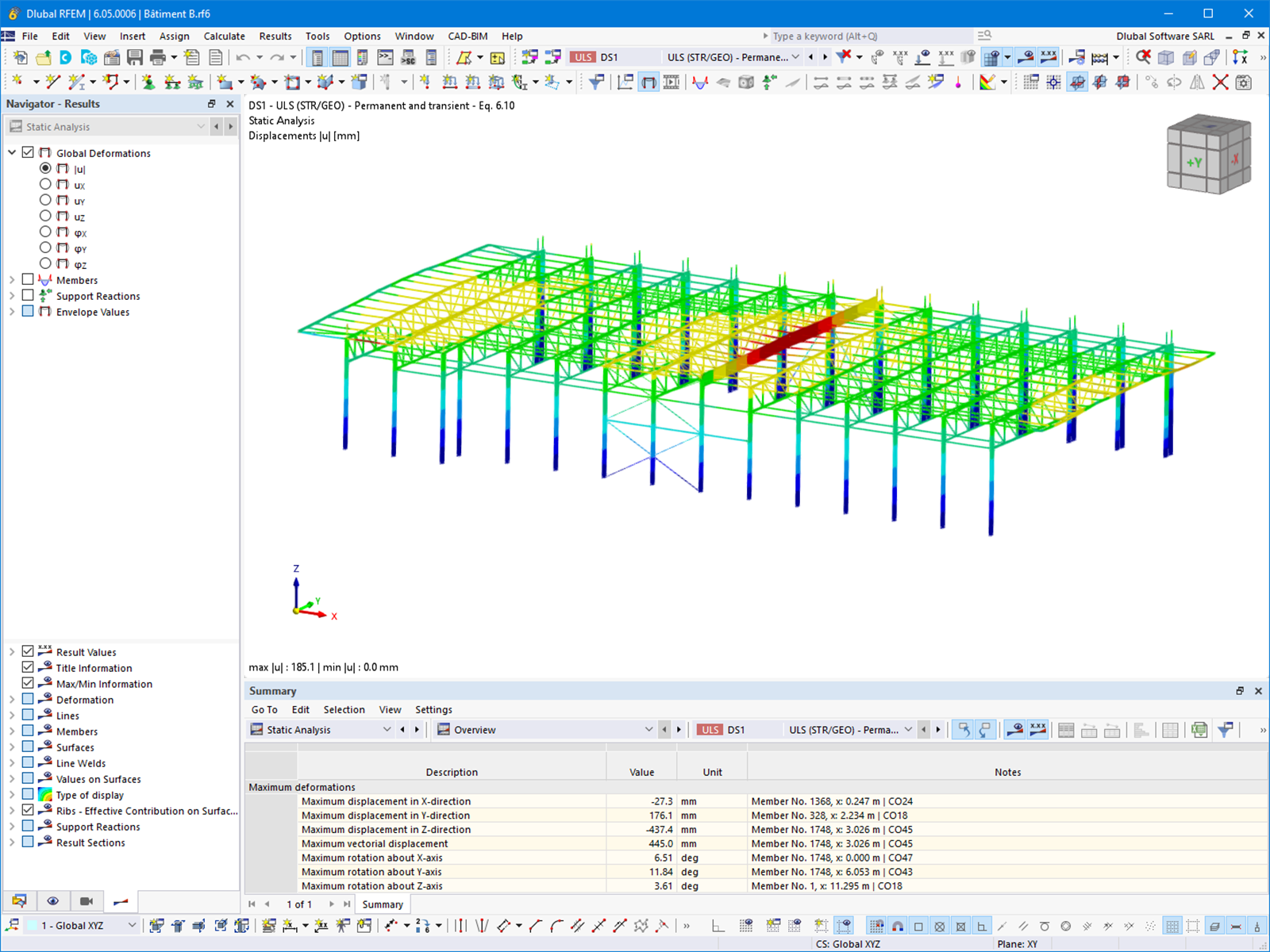This screenshot has width=1270, height=952.
Task: Click the Open file folder icon
Action: pyautogui.click(x=44, y=57)
